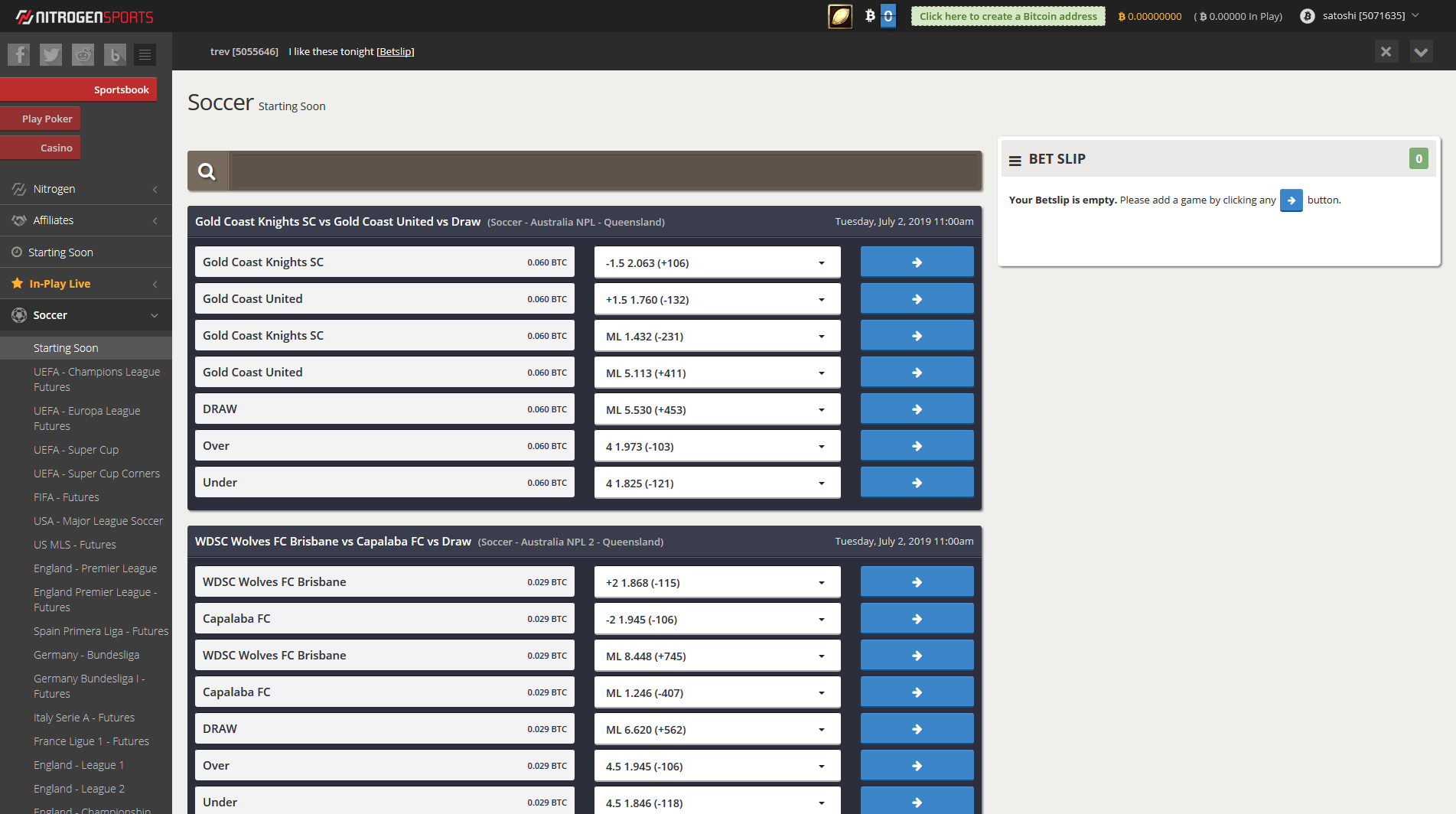Click the Sportsbook button
Viewport: 1456px width, 814px height.
coord(79,90)
